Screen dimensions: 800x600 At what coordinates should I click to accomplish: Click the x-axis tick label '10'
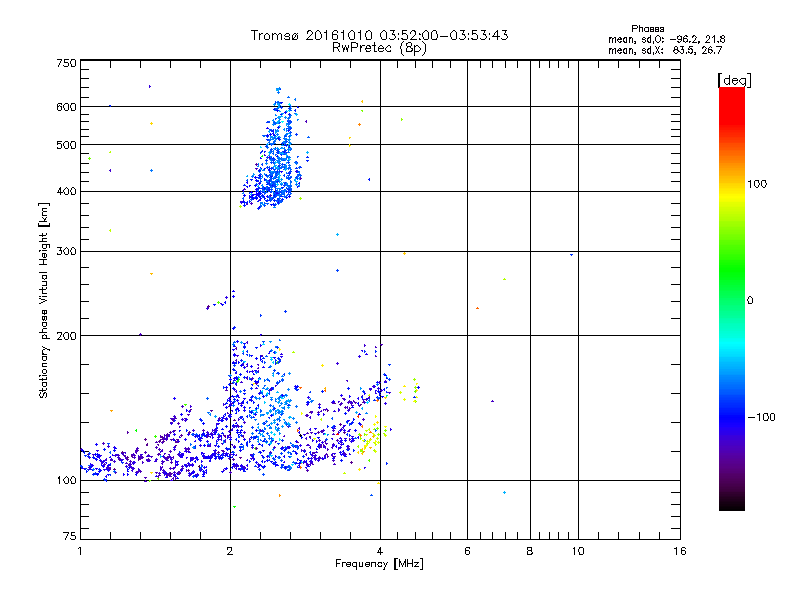[x=578, y=551]
